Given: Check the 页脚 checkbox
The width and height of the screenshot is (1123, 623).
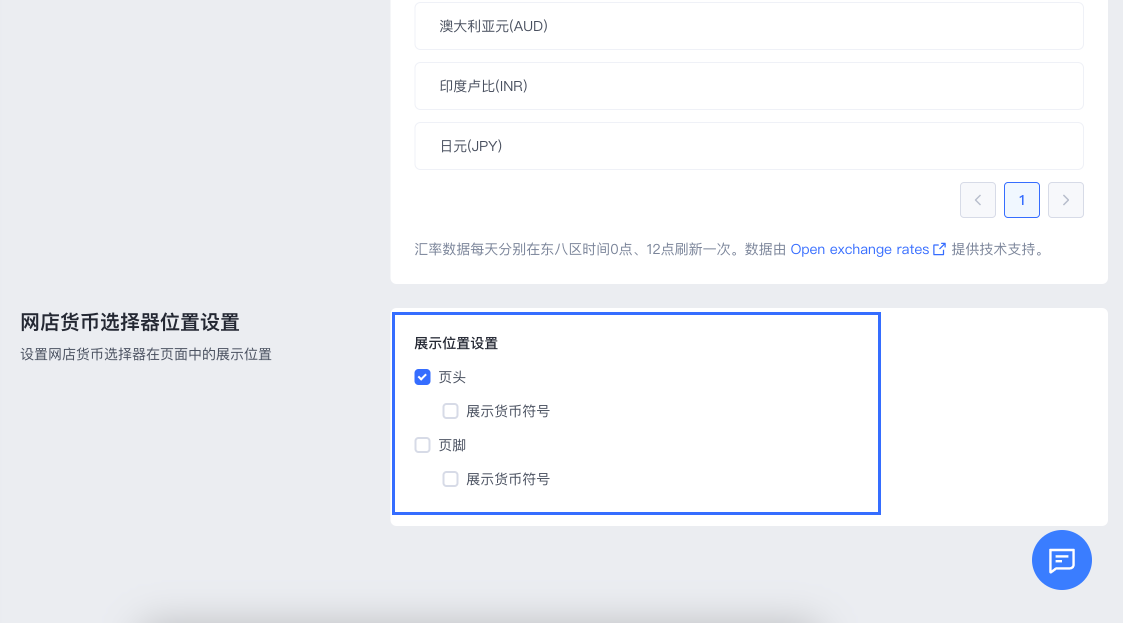Looking at the screenshot, I should 423,445.
